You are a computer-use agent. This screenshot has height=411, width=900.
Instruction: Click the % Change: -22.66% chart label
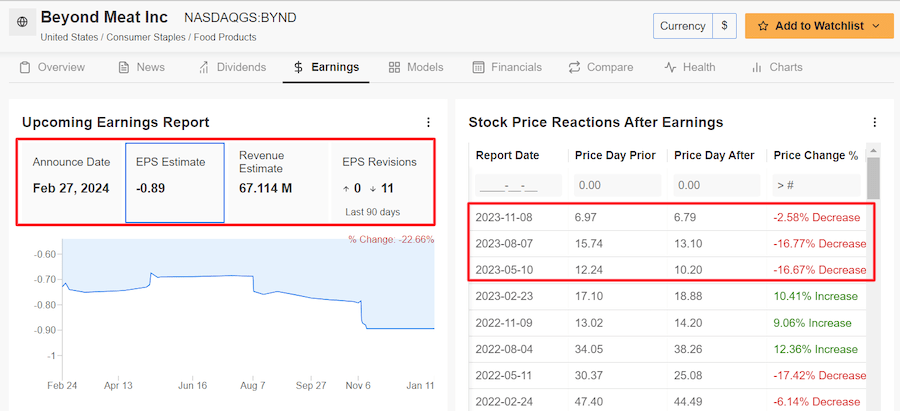(x=391, y=239)
